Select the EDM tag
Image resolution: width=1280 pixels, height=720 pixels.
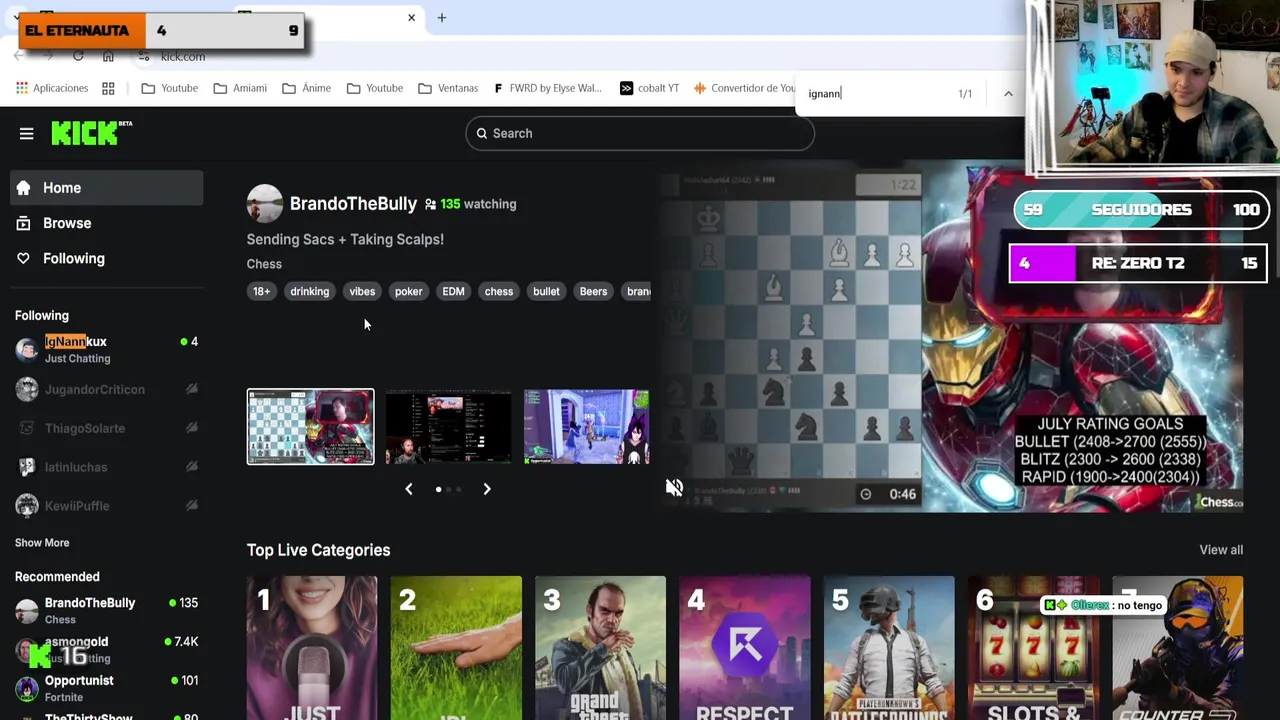tap(453, 291)
